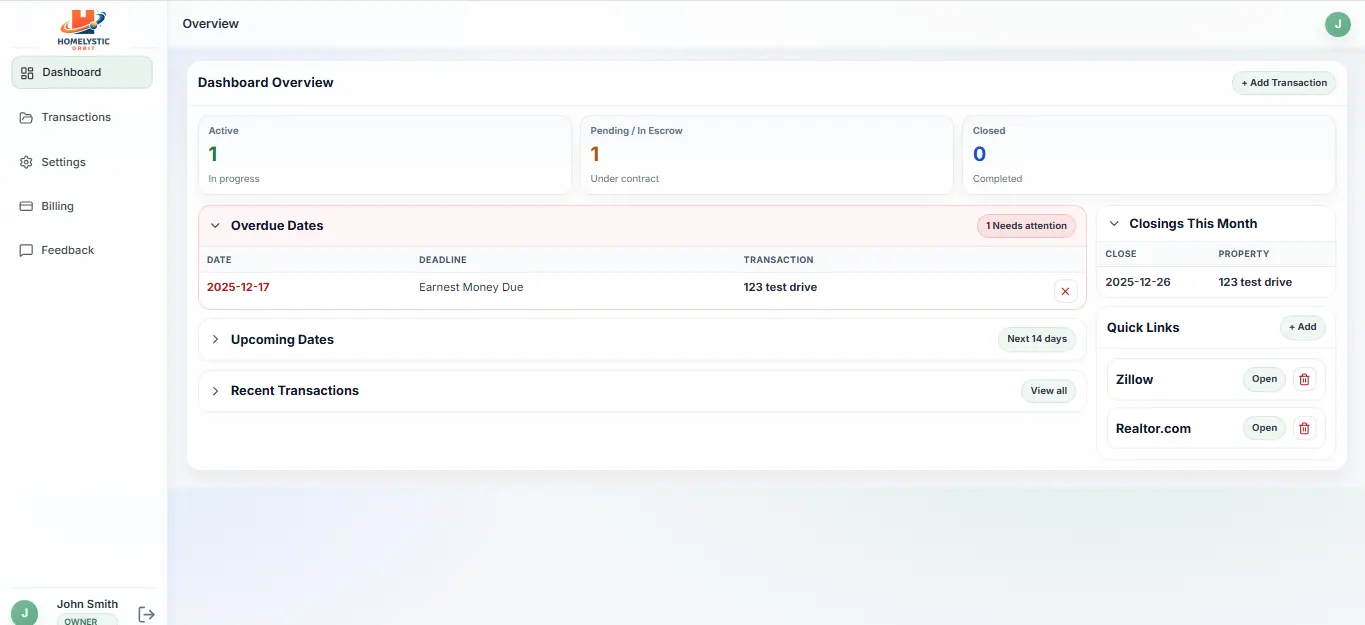
Task: Expand the Recent Transactions section
Action: [215, 390]
